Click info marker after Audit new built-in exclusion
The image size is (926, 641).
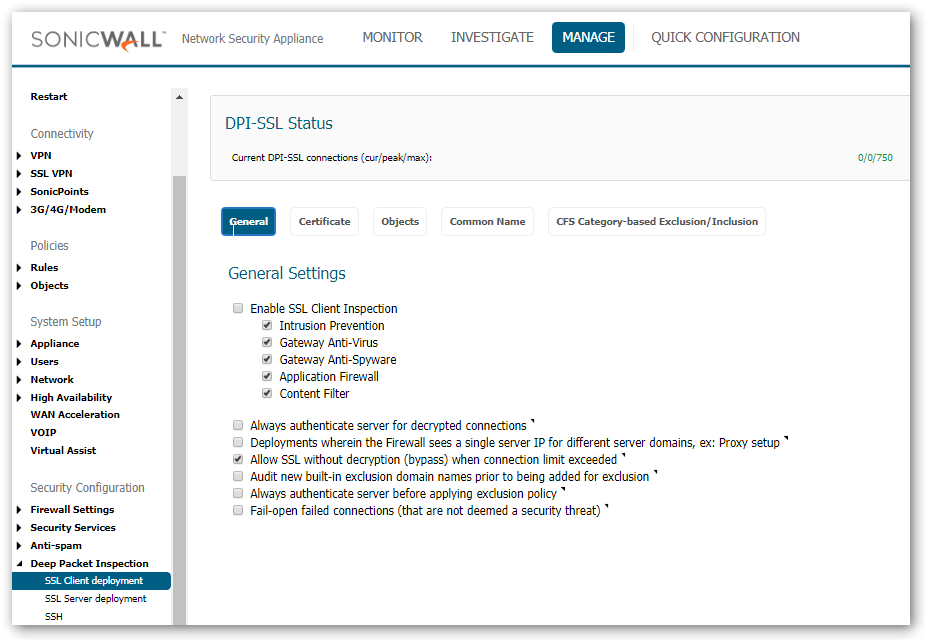[x=655, y=473]
